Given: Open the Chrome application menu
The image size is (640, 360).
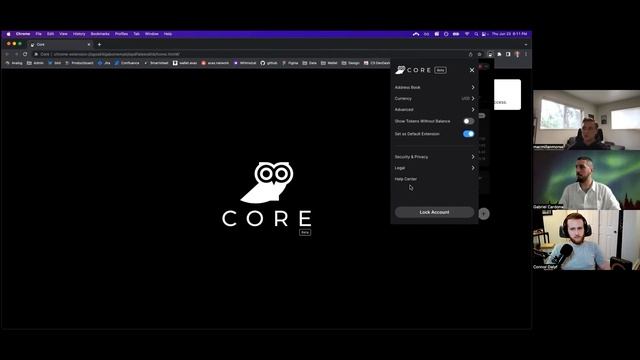Looking at the screenshot, I should (23, 34).
